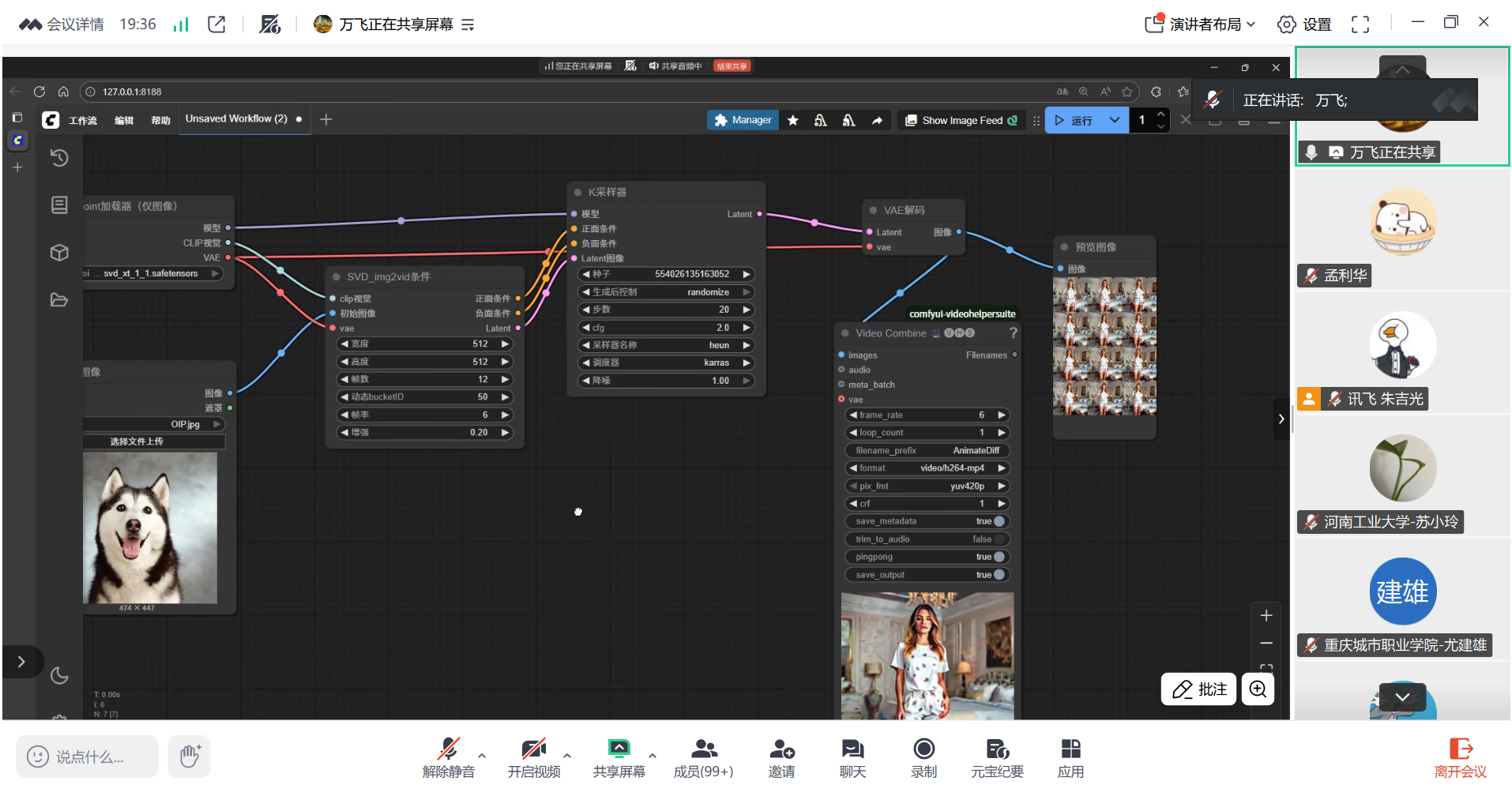Toggle the pingpong switch

coord(999,557)
